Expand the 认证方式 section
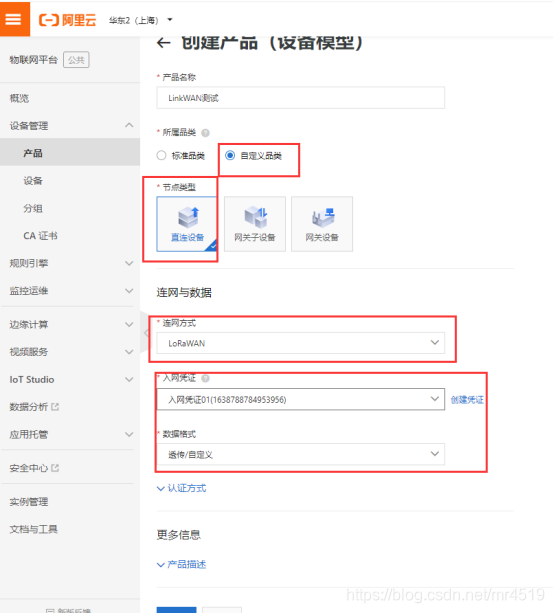 click(181, 488)
